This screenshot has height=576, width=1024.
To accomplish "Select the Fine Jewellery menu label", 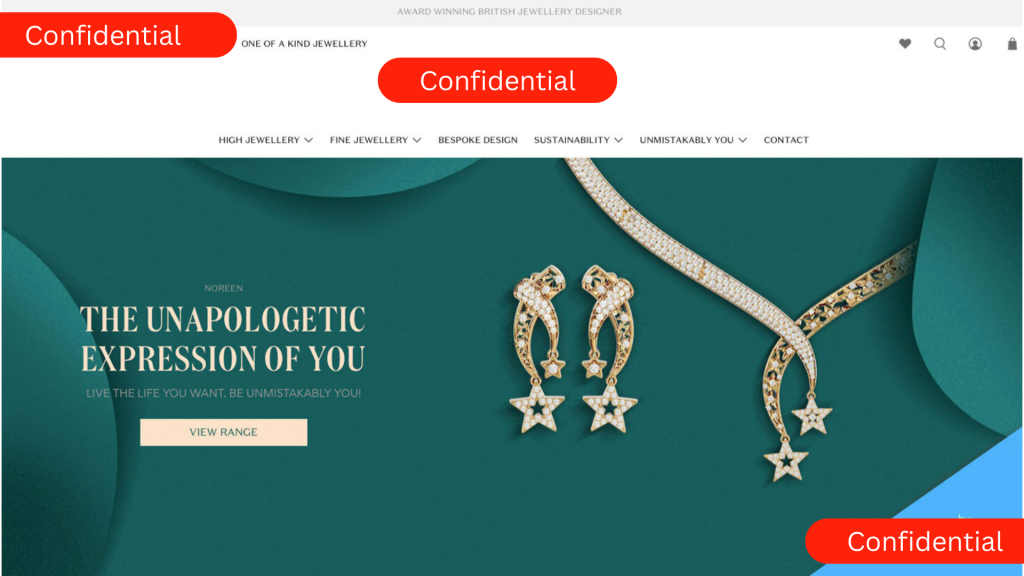I will point(368,140).
